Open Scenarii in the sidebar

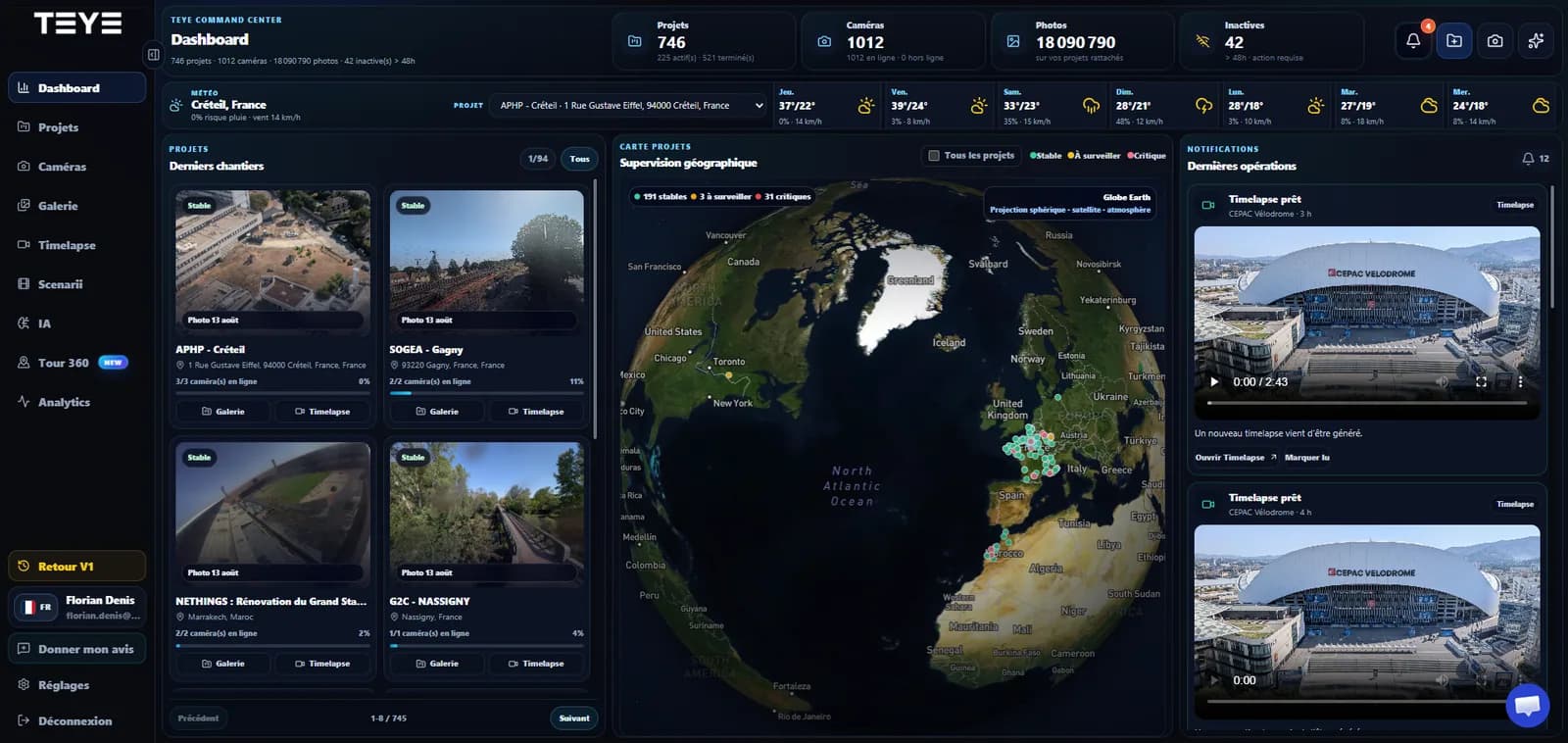coord(77,283)
